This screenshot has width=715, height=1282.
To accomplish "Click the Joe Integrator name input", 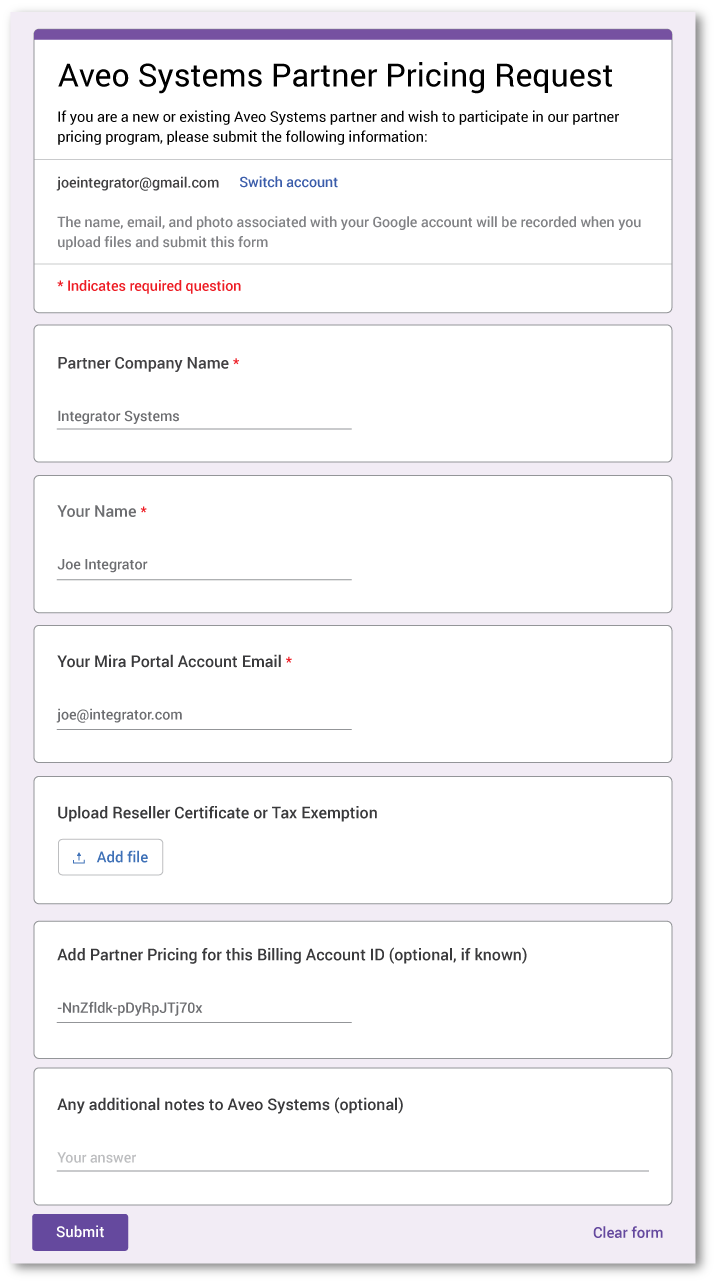I will (204, 565).
